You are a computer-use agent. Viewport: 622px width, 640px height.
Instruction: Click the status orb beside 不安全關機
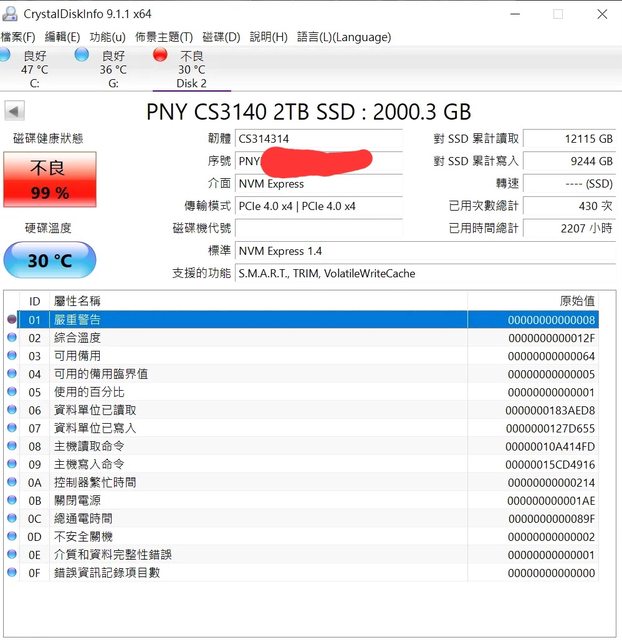click(x=12, y=537)
